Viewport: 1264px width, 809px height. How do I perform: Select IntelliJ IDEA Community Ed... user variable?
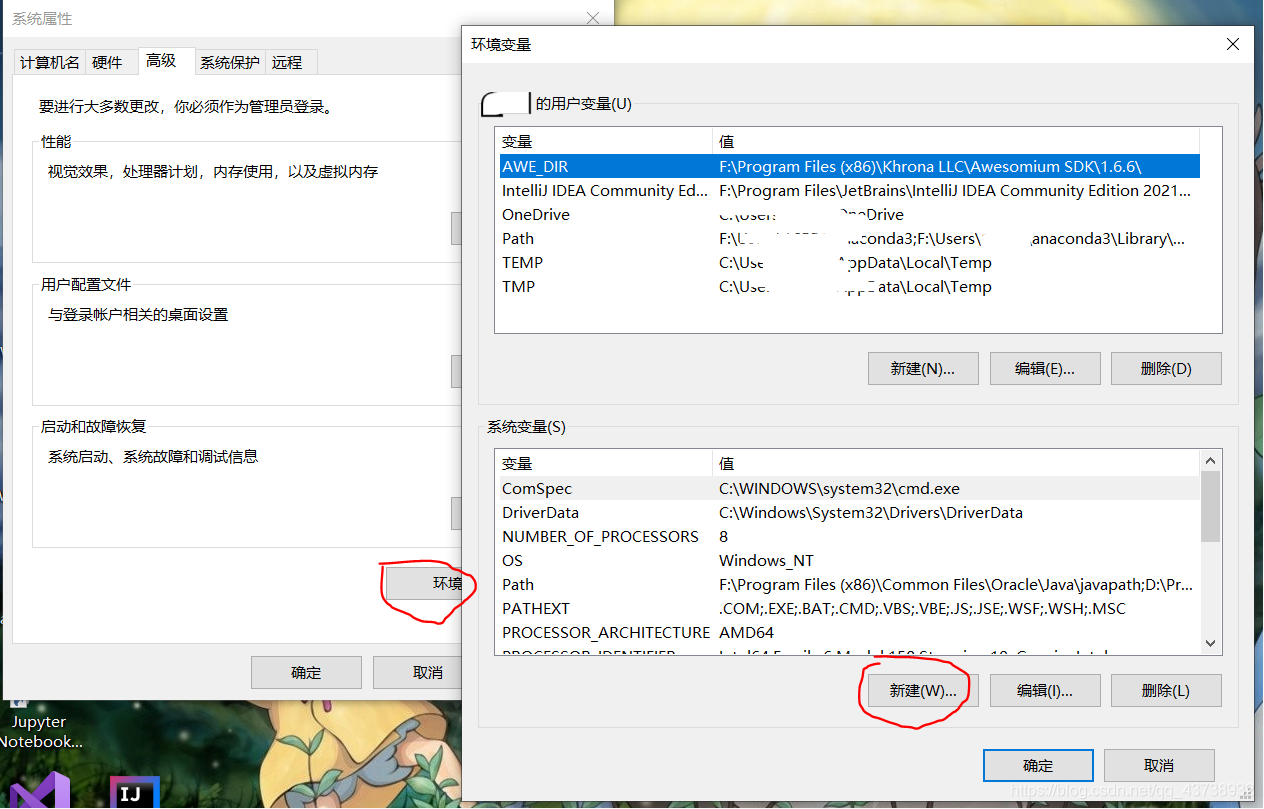point(848,190)
